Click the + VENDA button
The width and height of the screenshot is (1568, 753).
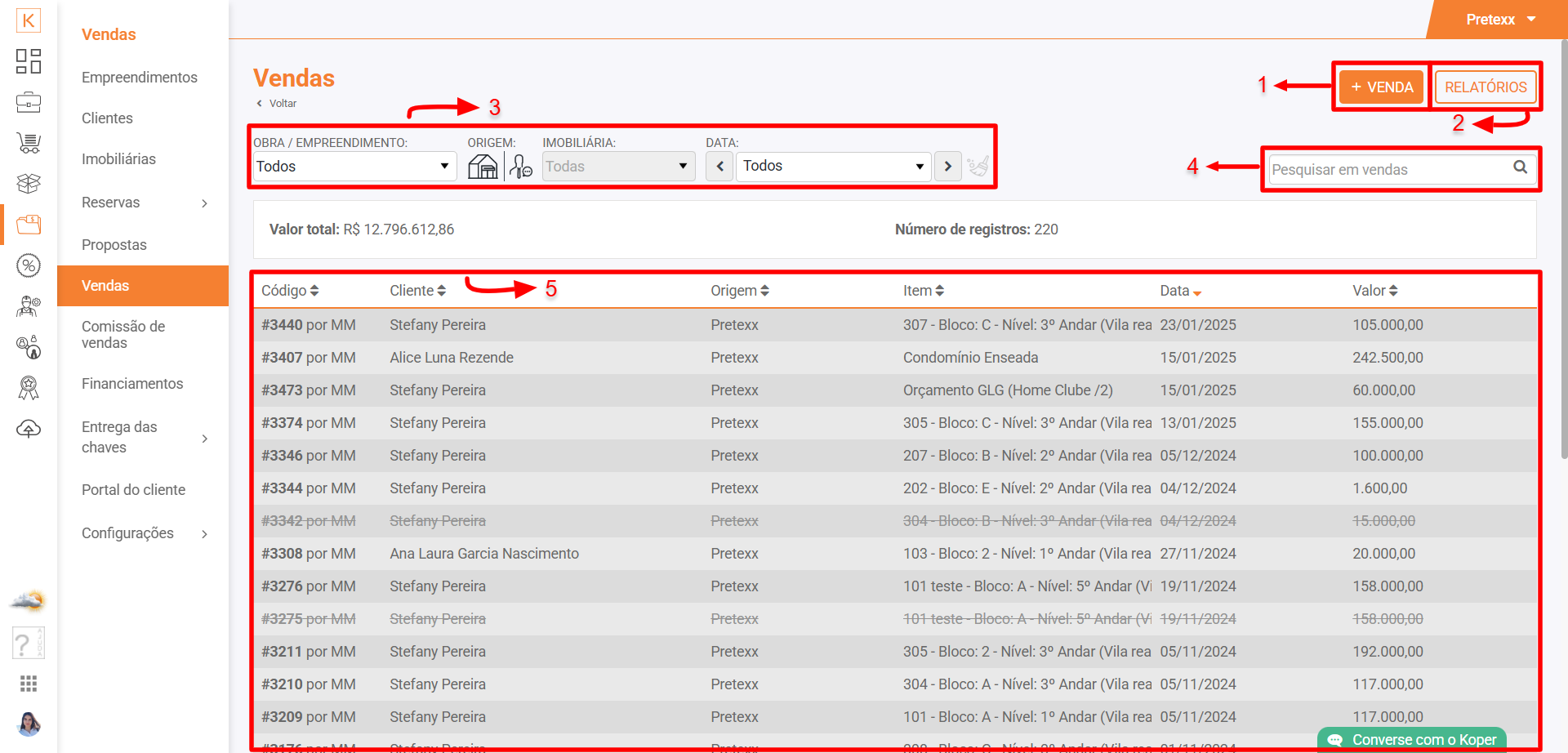[1382, 87]
